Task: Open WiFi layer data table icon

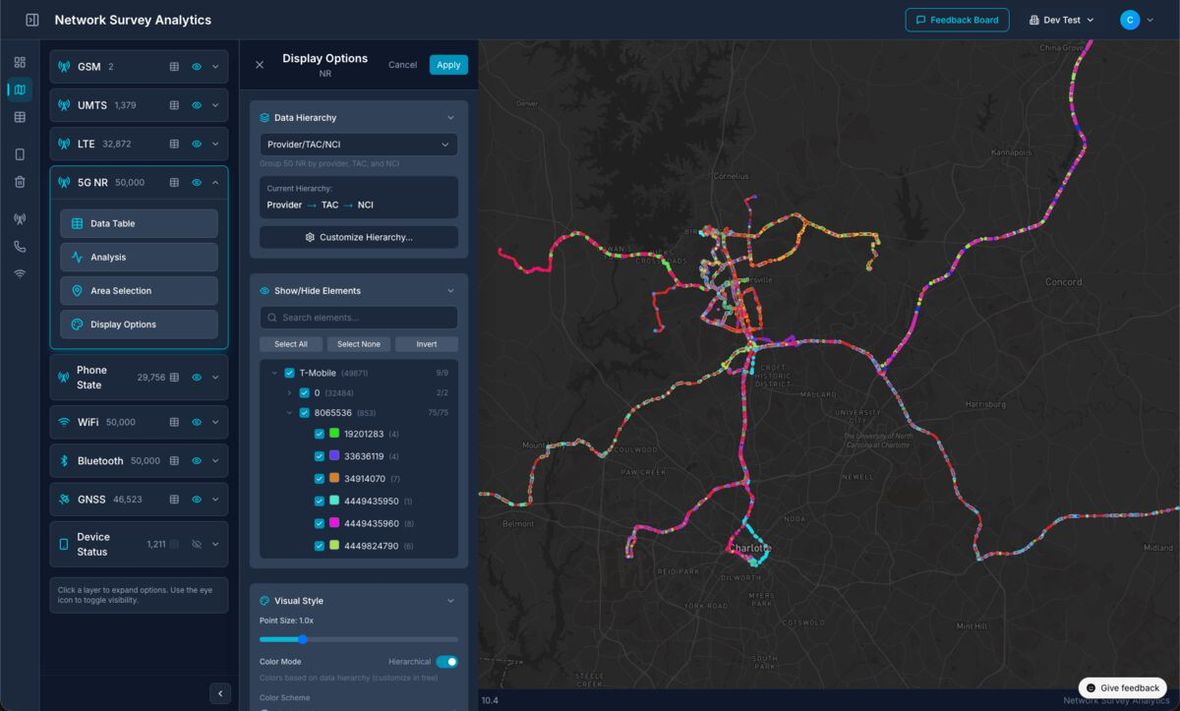Action: (174, 422)
